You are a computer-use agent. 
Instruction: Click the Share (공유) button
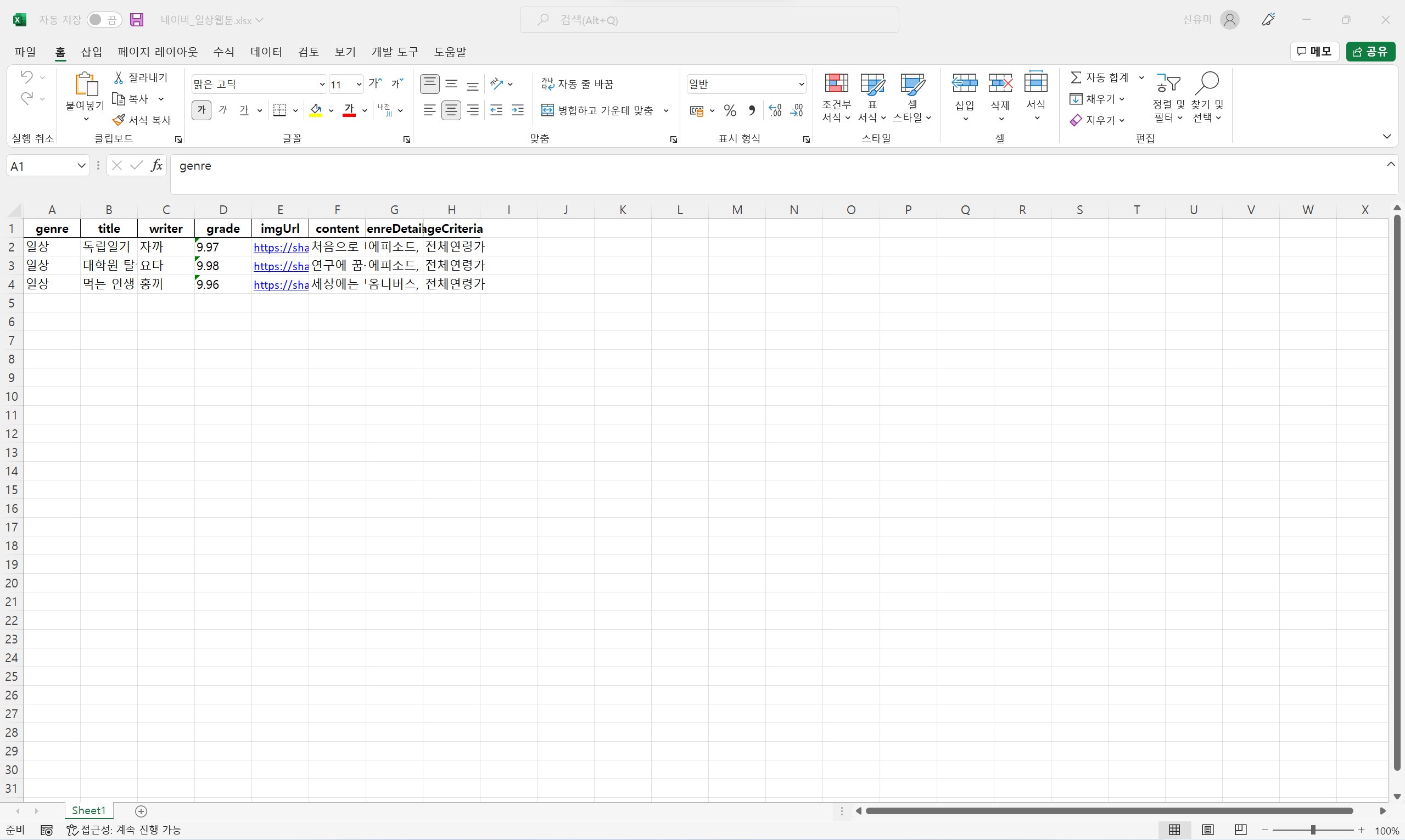click(x=1370, y=52)
